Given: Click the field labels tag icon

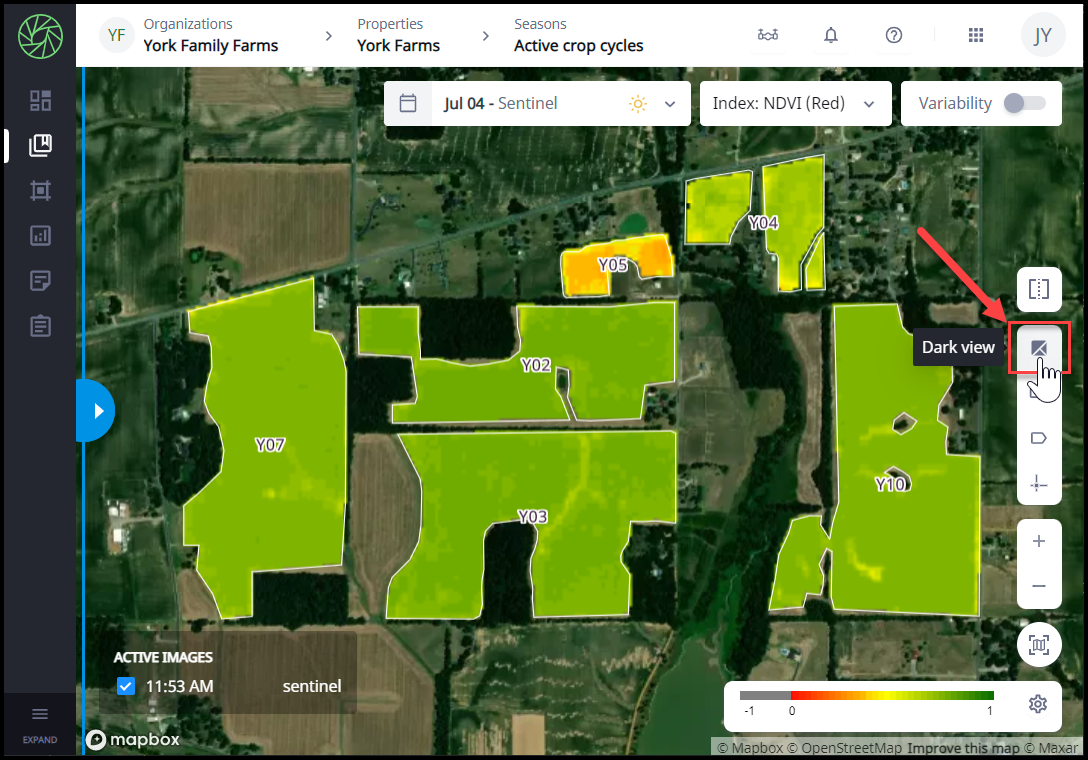Looking at the screenshot, I should point(1038,438).
